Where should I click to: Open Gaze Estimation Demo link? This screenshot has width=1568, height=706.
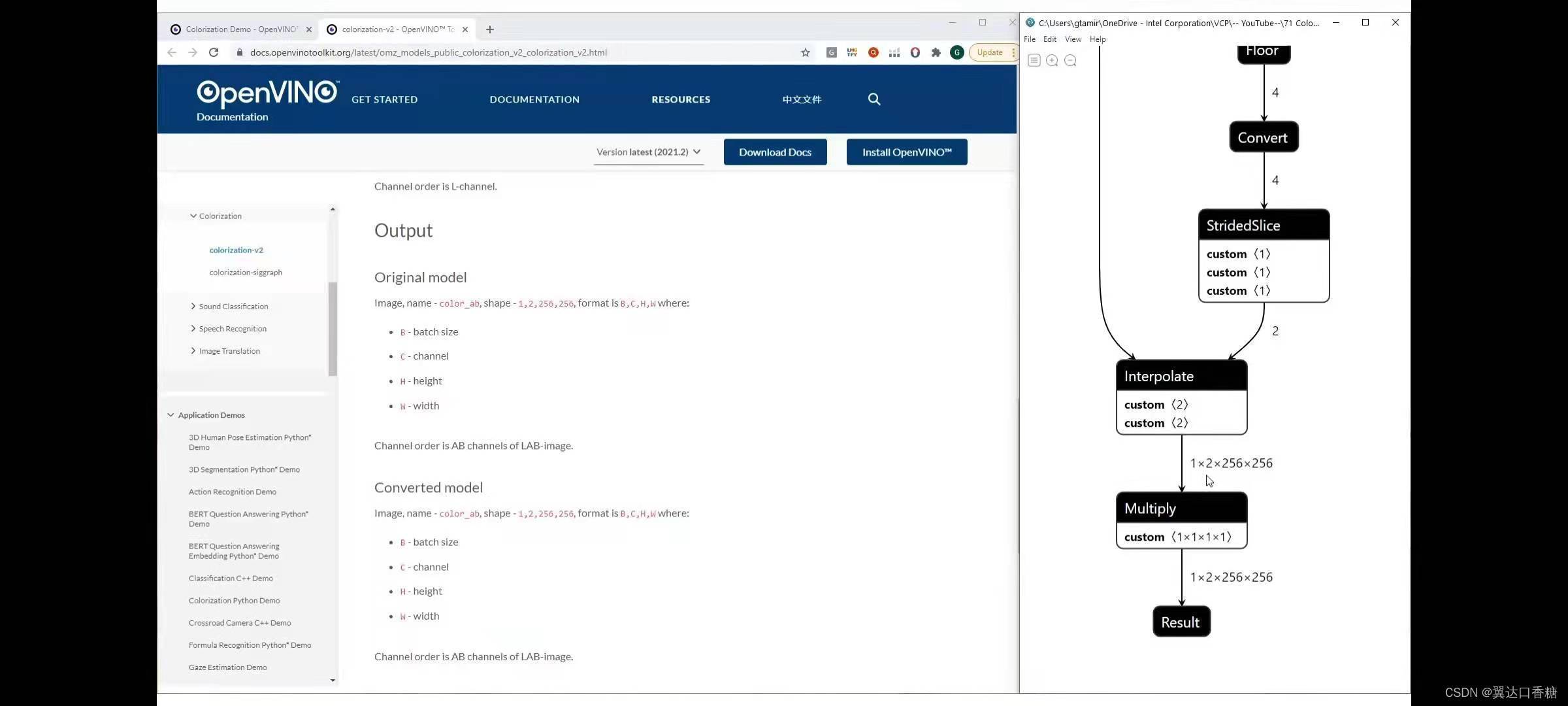click(x=227, y=667)
